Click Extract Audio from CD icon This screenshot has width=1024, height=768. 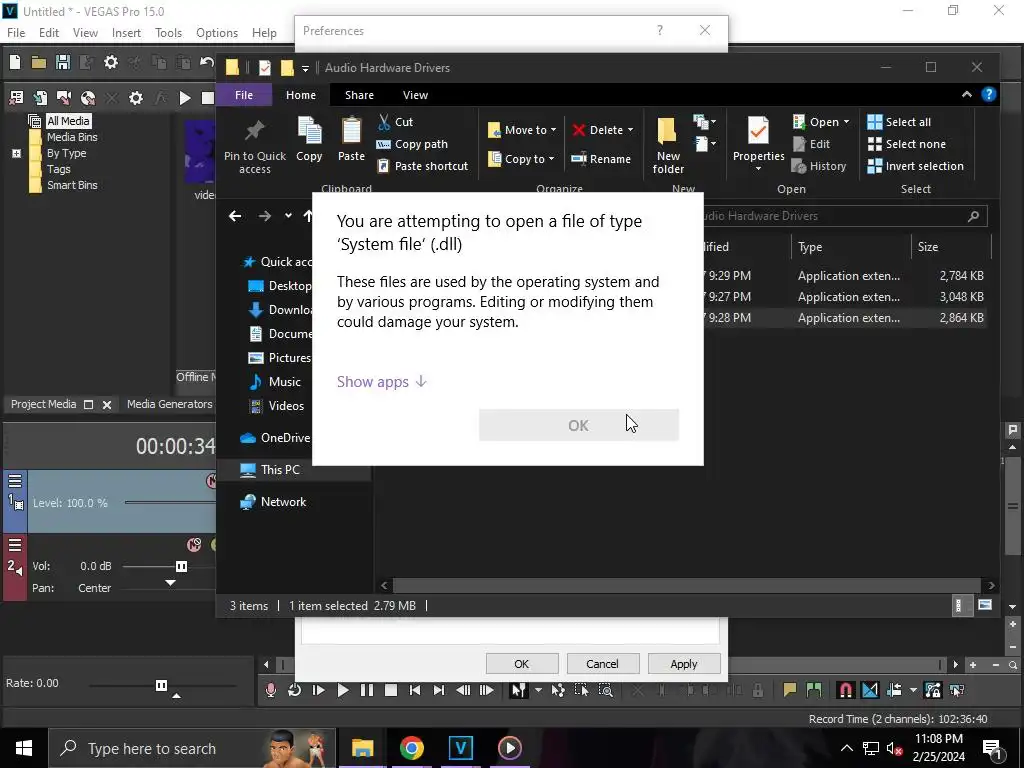pos(88,98)
